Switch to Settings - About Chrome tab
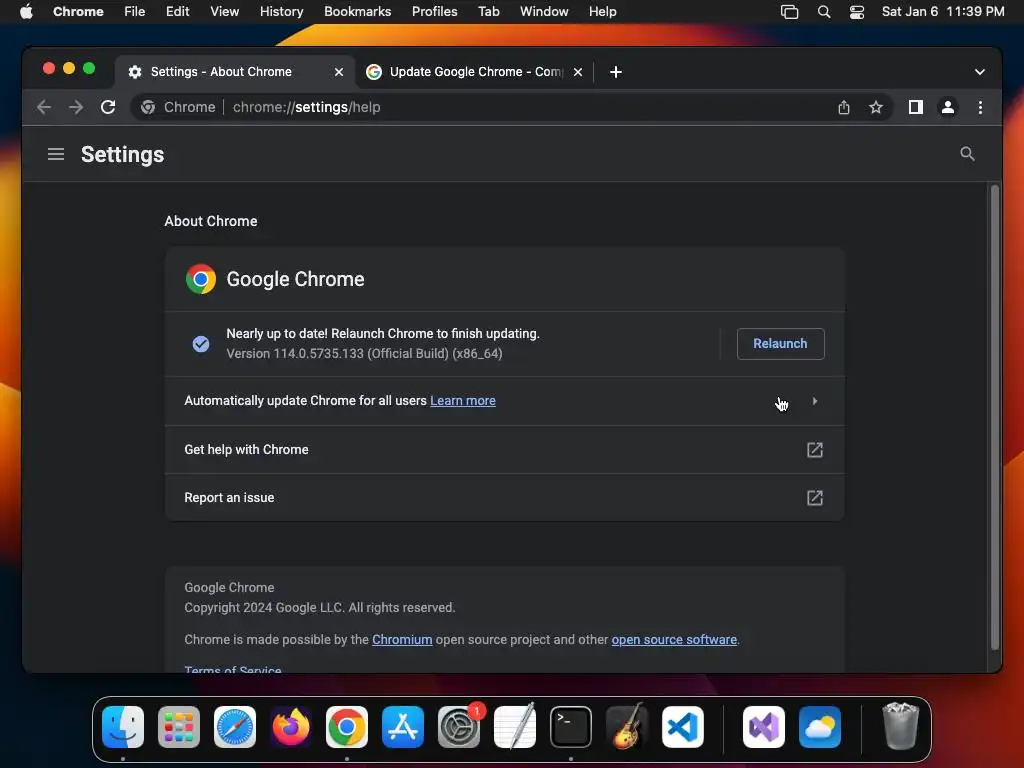Image resolution: width=1024 pixels, height=768 pixels. click(x=235, y=72)
